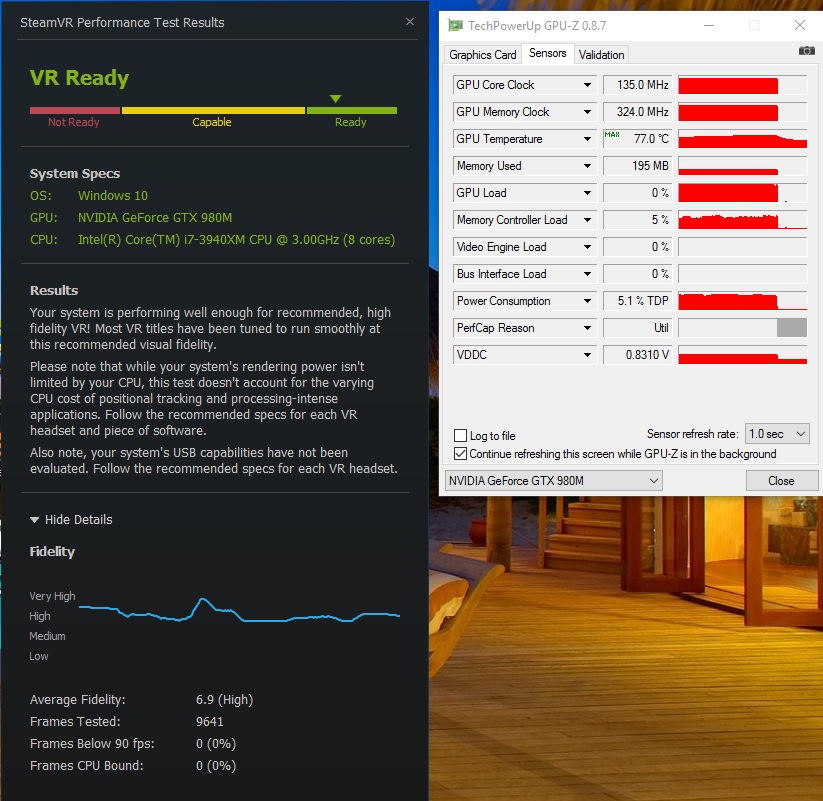Click the Fidelity line chart

(239, 612)
